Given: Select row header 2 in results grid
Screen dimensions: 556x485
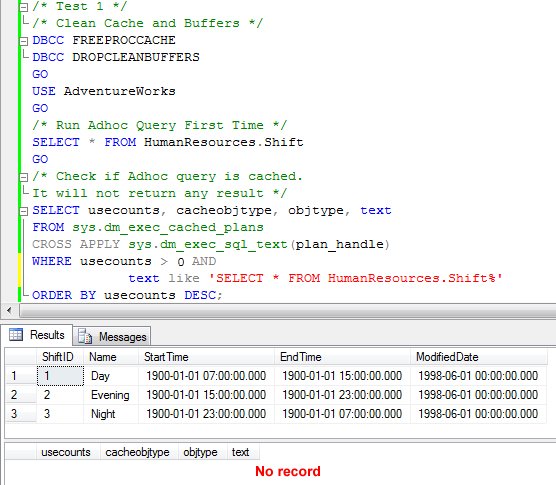Looking at the screenshot, I should [x=21, y=395].
